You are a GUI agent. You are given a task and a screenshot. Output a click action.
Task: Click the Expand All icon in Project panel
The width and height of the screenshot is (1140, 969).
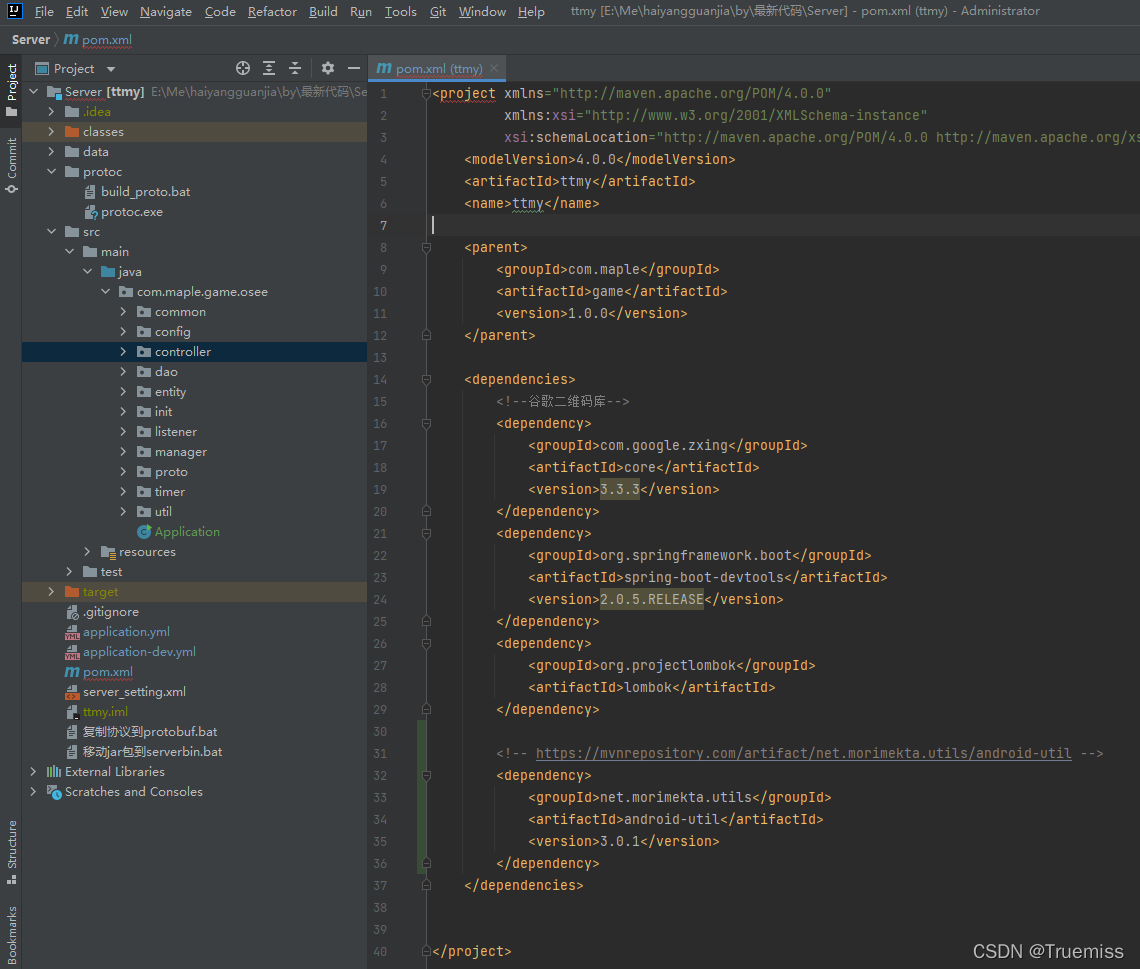269,68
